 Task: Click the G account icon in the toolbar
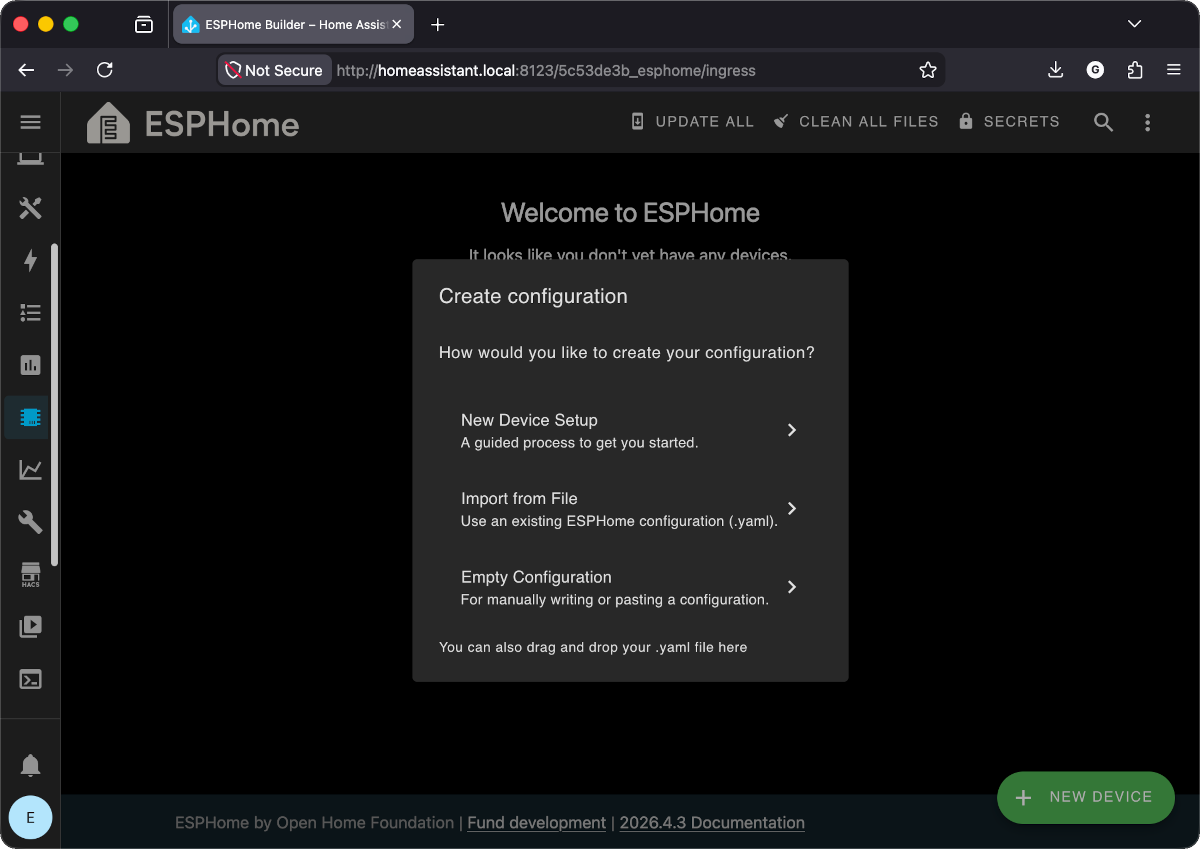[1095, 70]
